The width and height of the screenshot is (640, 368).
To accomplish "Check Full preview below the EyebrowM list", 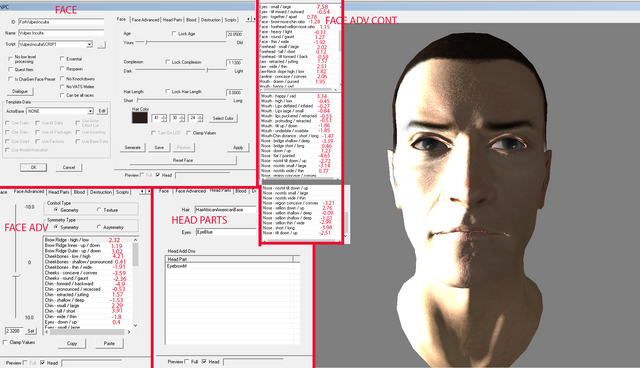I will (187, 361).
